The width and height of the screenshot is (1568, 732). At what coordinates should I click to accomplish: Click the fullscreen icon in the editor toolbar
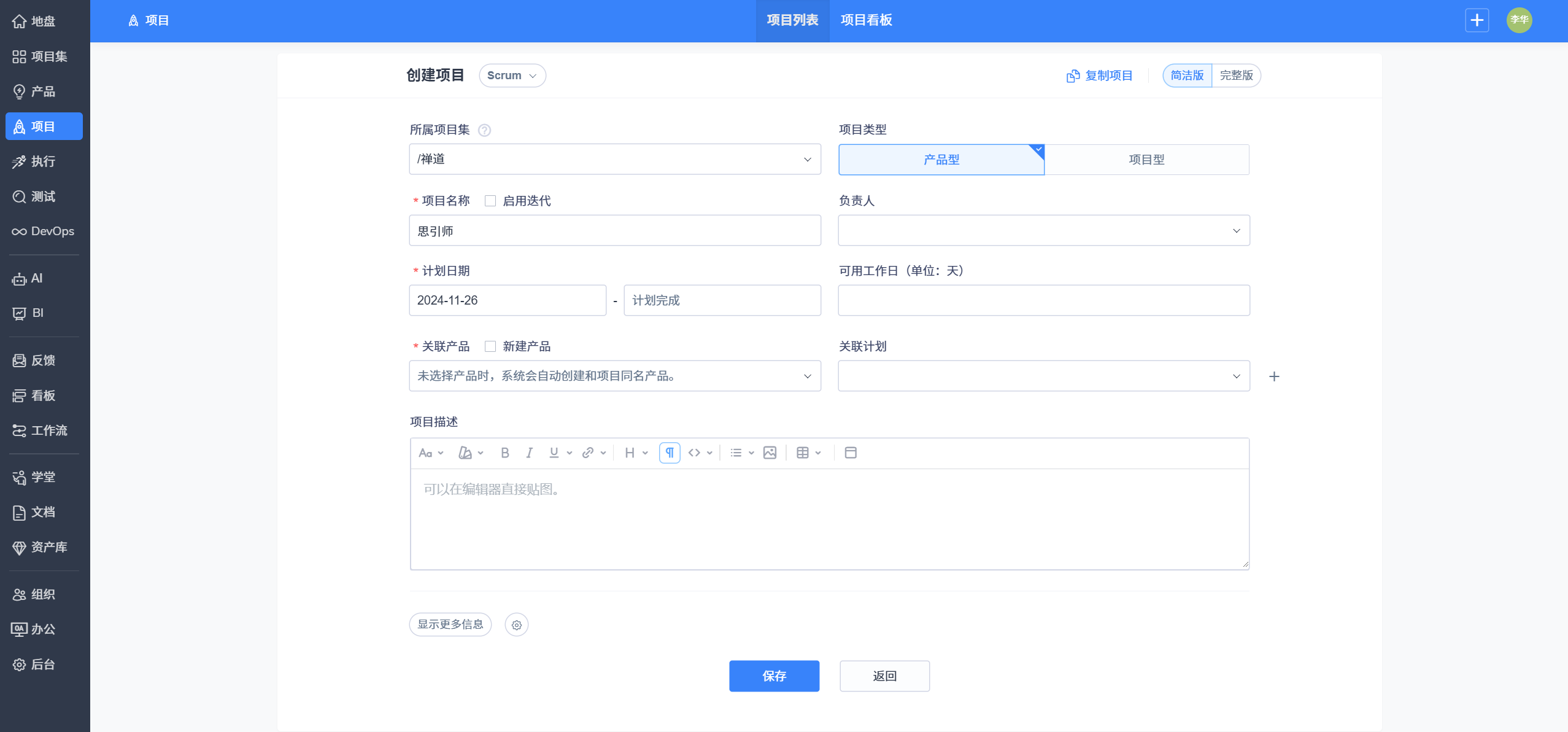tap(850, 453)
